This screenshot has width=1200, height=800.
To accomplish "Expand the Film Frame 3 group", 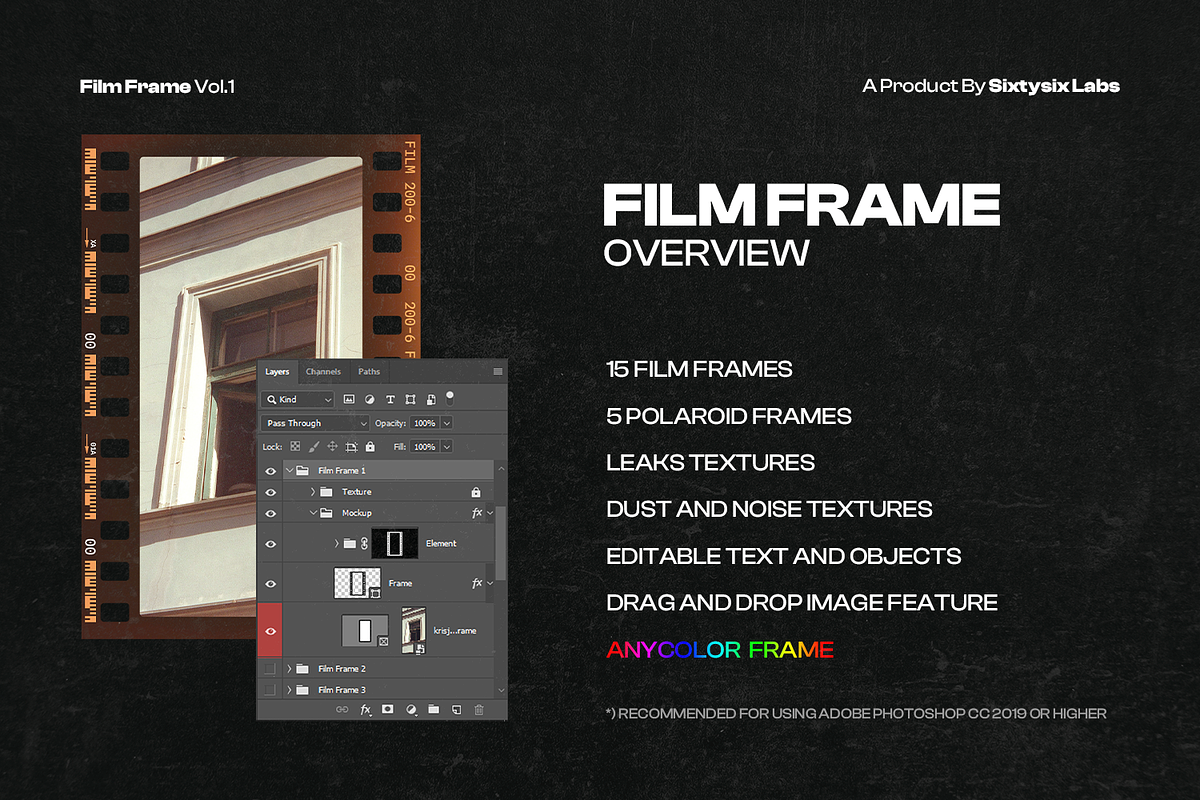I will click(290, 690).
